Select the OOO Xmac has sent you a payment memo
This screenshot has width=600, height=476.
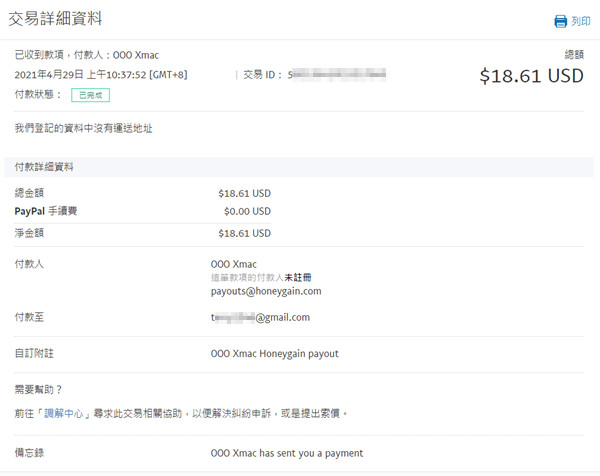point(287,453)
